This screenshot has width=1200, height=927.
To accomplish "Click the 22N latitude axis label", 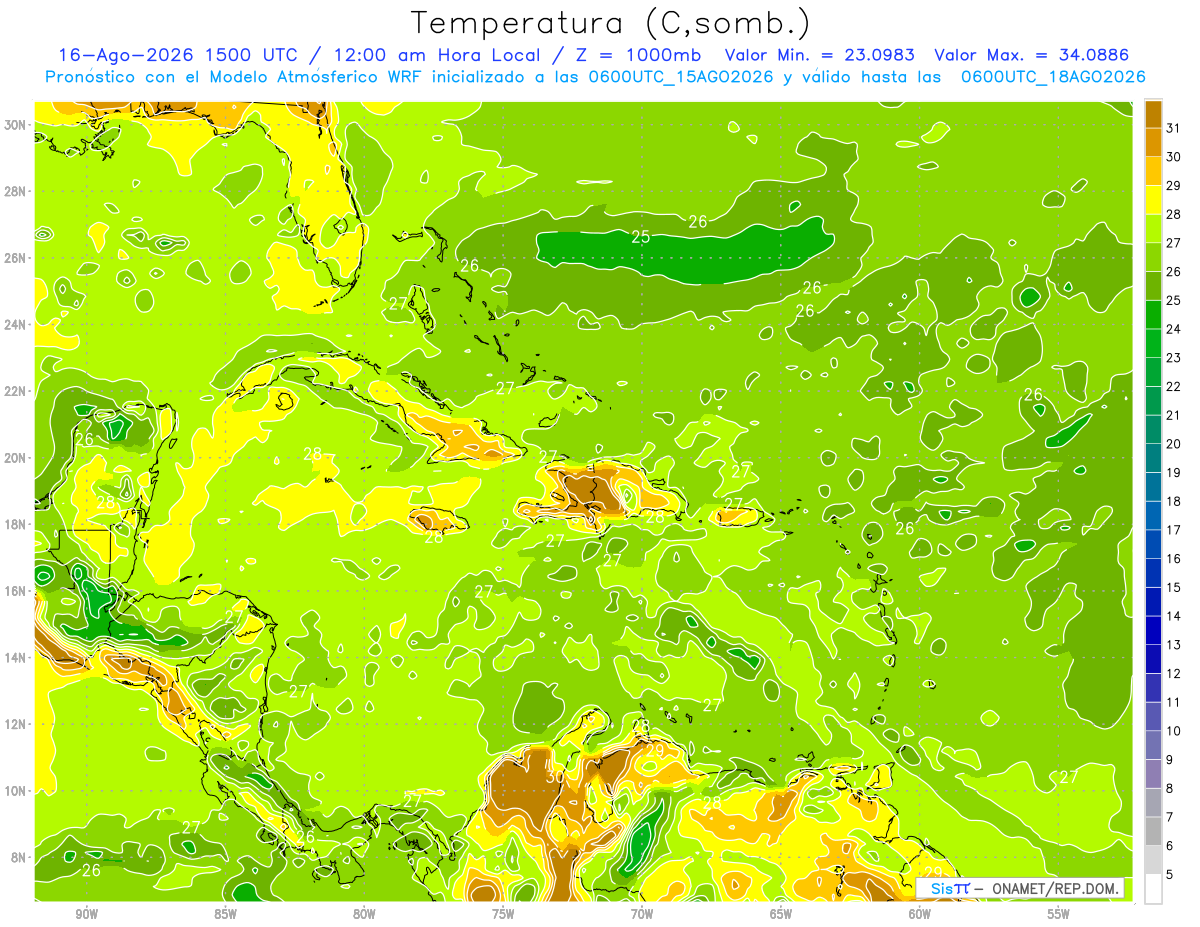I will [17, 391].
